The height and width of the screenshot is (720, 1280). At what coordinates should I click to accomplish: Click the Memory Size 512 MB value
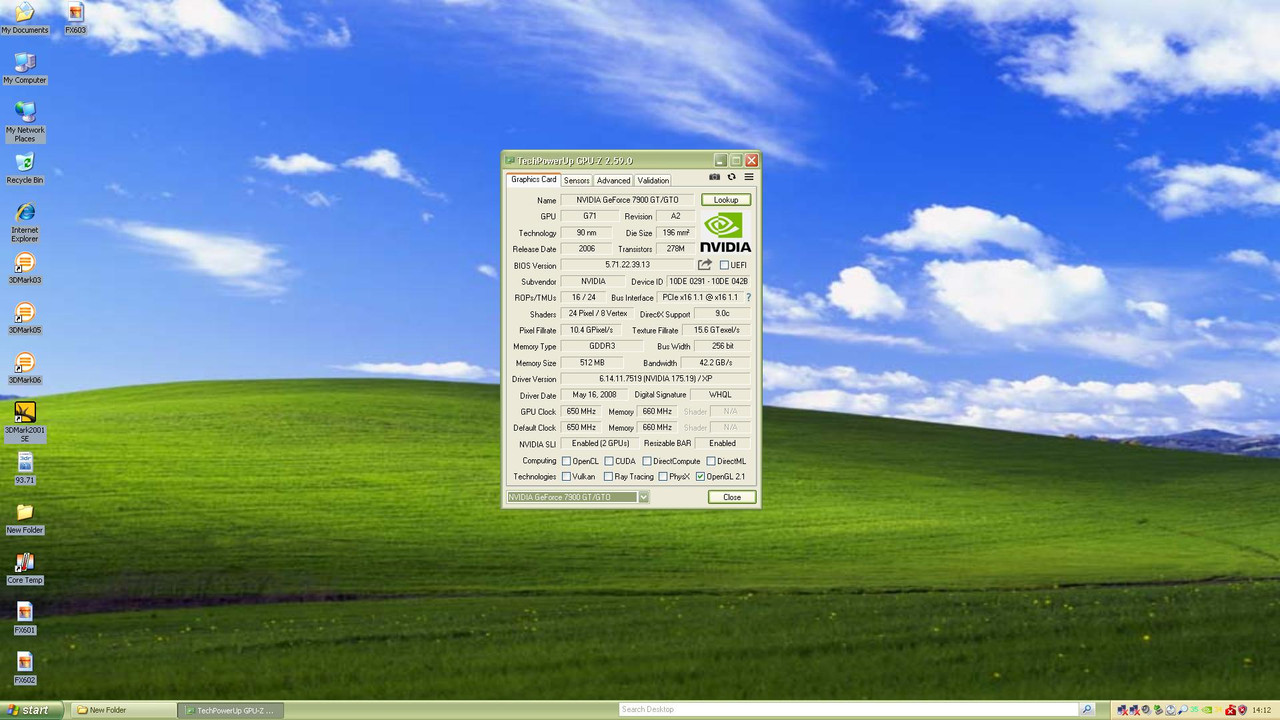click(592, 363)
